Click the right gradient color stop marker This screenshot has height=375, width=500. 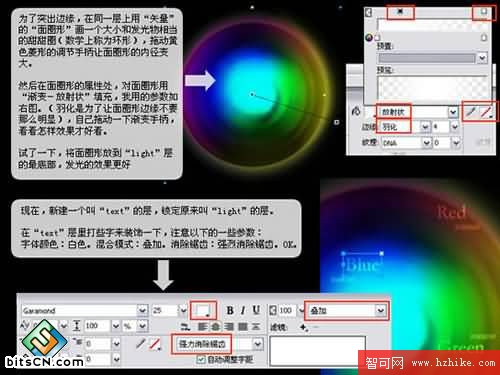(484, 38)
